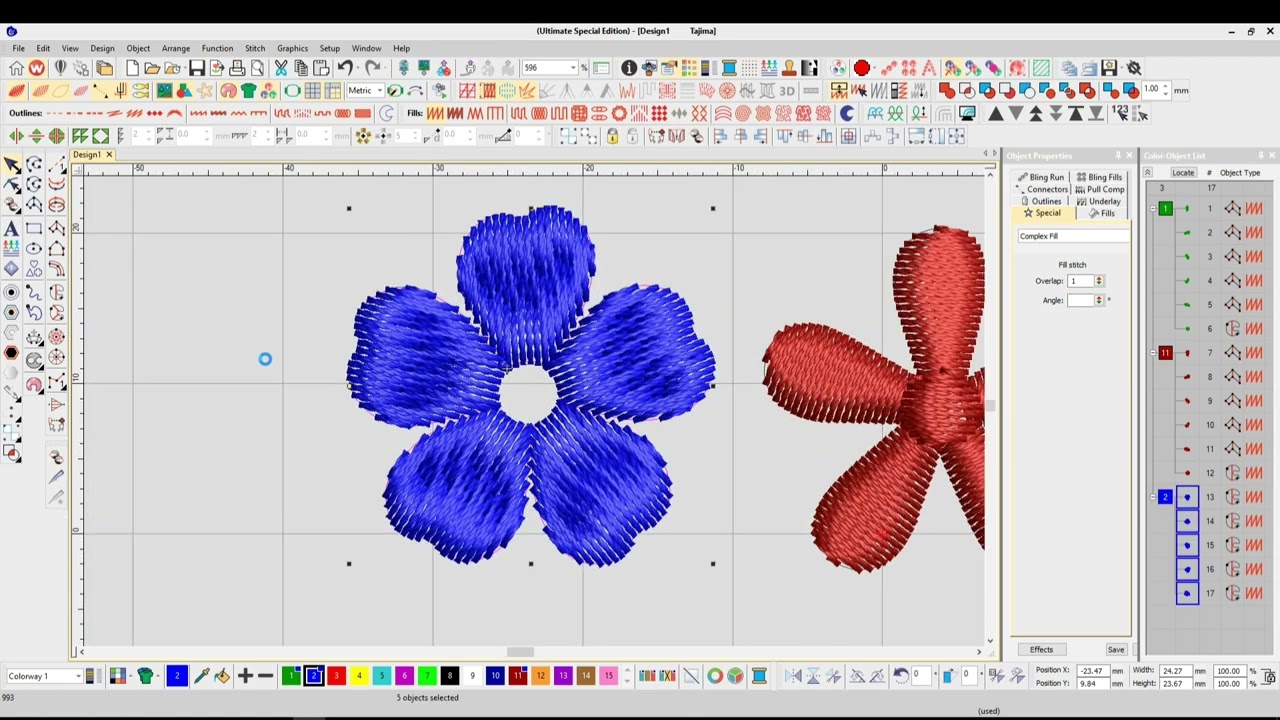
Task: Click the select arrow tool in left toolbox
Action: [11, 164]
